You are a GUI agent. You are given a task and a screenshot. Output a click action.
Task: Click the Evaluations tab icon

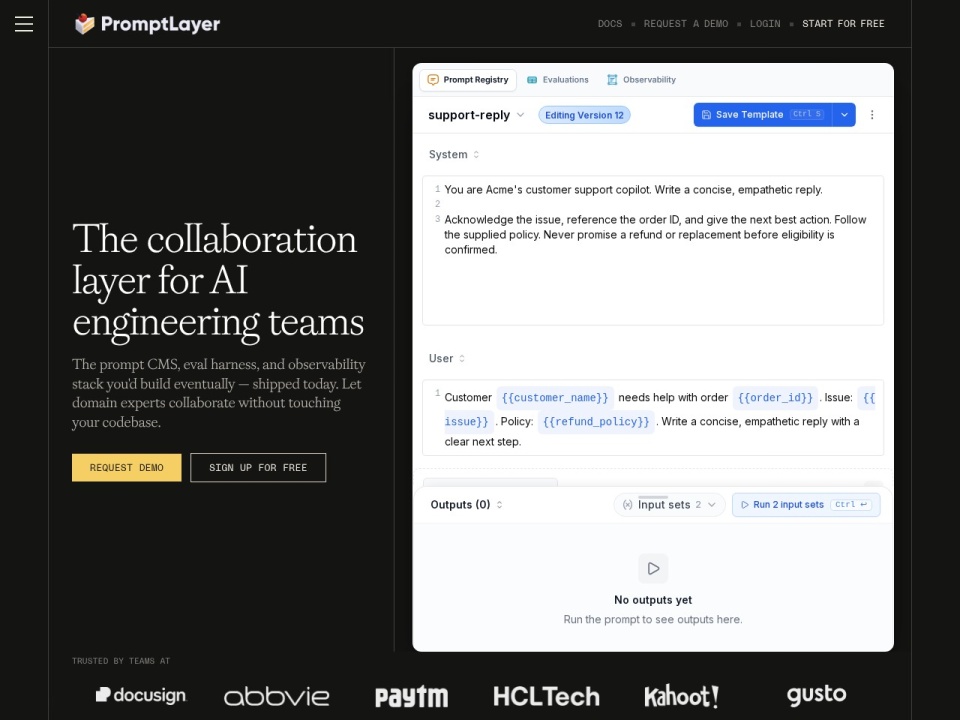532,80
